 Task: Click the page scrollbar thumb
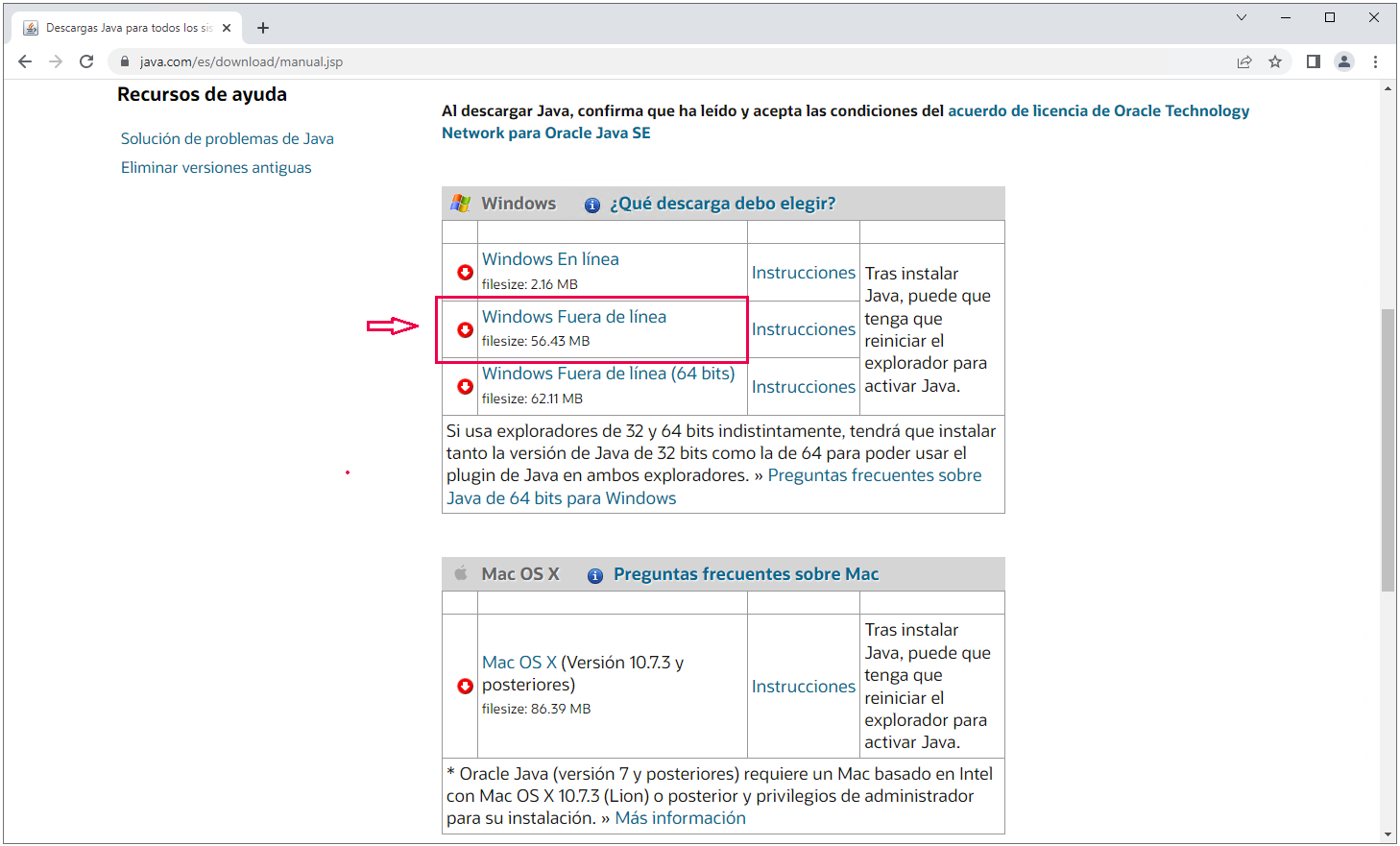pos(1388,449)
